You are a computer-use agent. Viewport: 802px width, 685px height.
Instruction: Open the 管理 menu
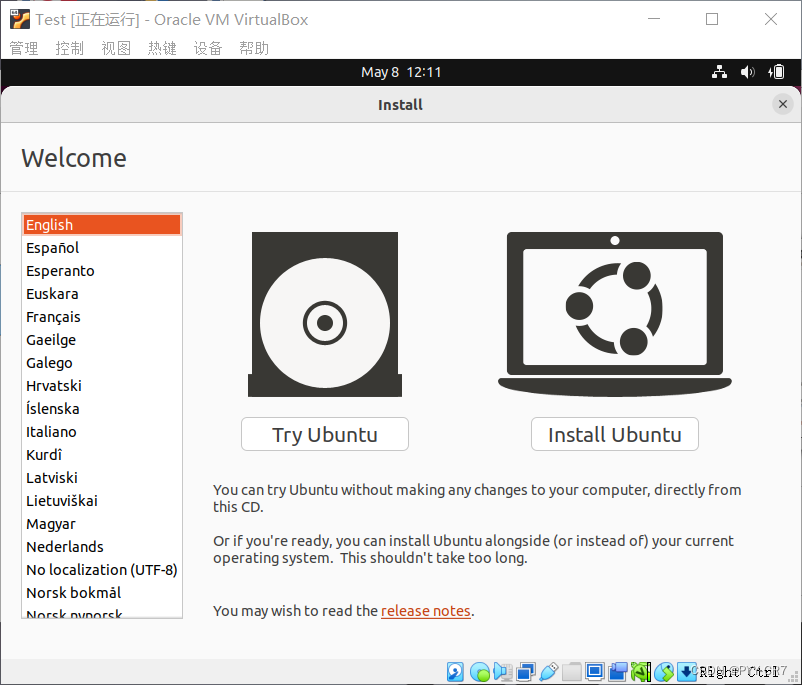tap(24, 48)
